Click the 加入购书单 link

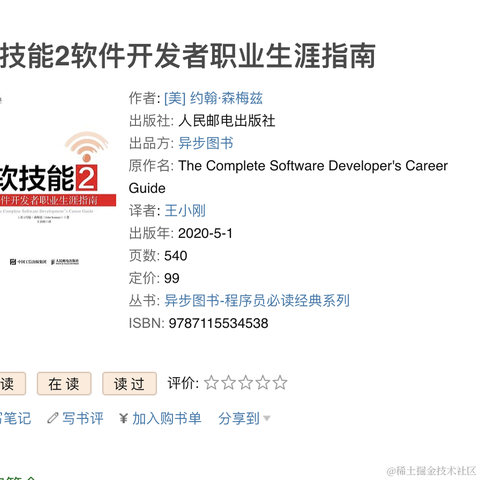[167, 418]
